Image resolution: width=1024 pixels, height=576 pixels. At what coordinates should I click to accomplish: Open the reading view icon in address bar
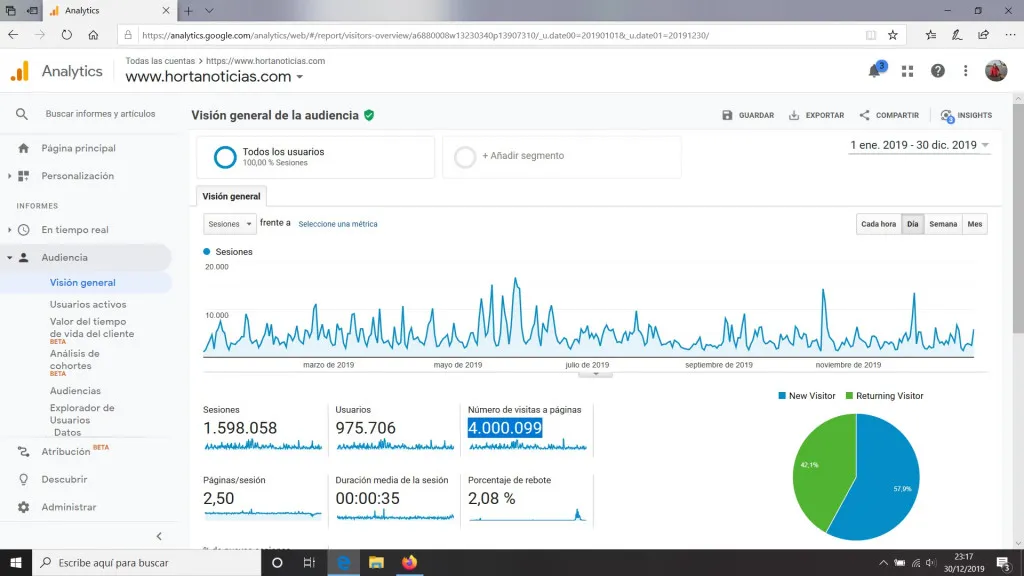871,35
